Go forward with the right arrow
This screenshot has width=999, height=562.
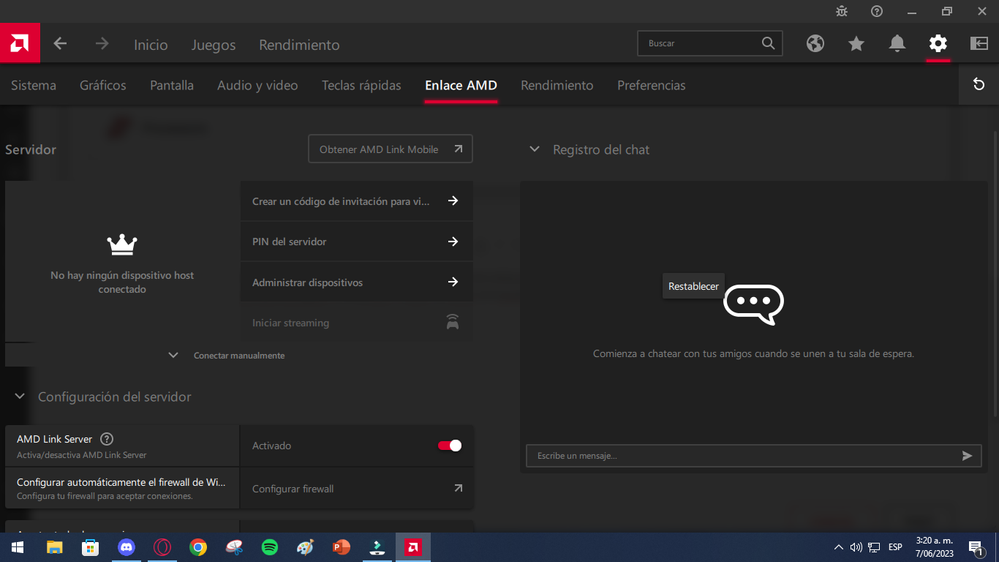102,43
